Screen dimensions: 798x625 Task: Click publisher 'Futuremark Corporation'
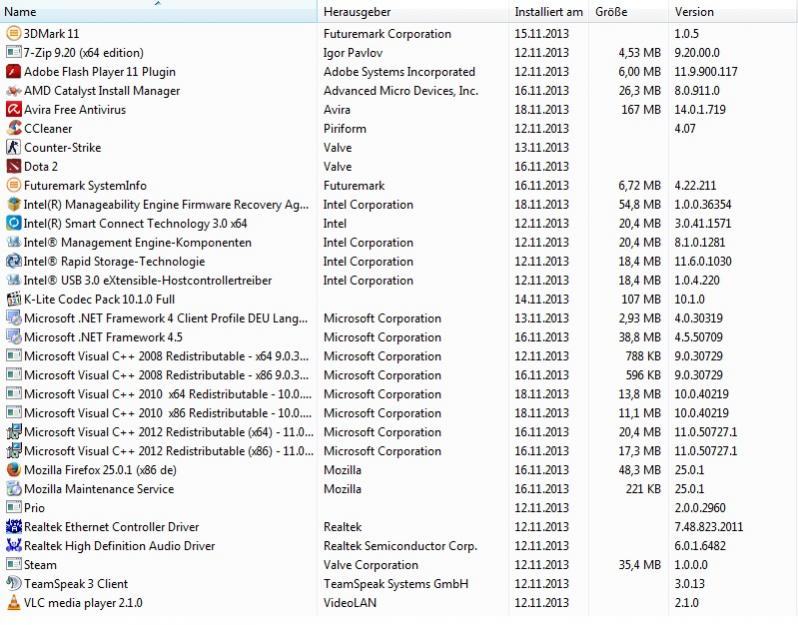[387, 34]
